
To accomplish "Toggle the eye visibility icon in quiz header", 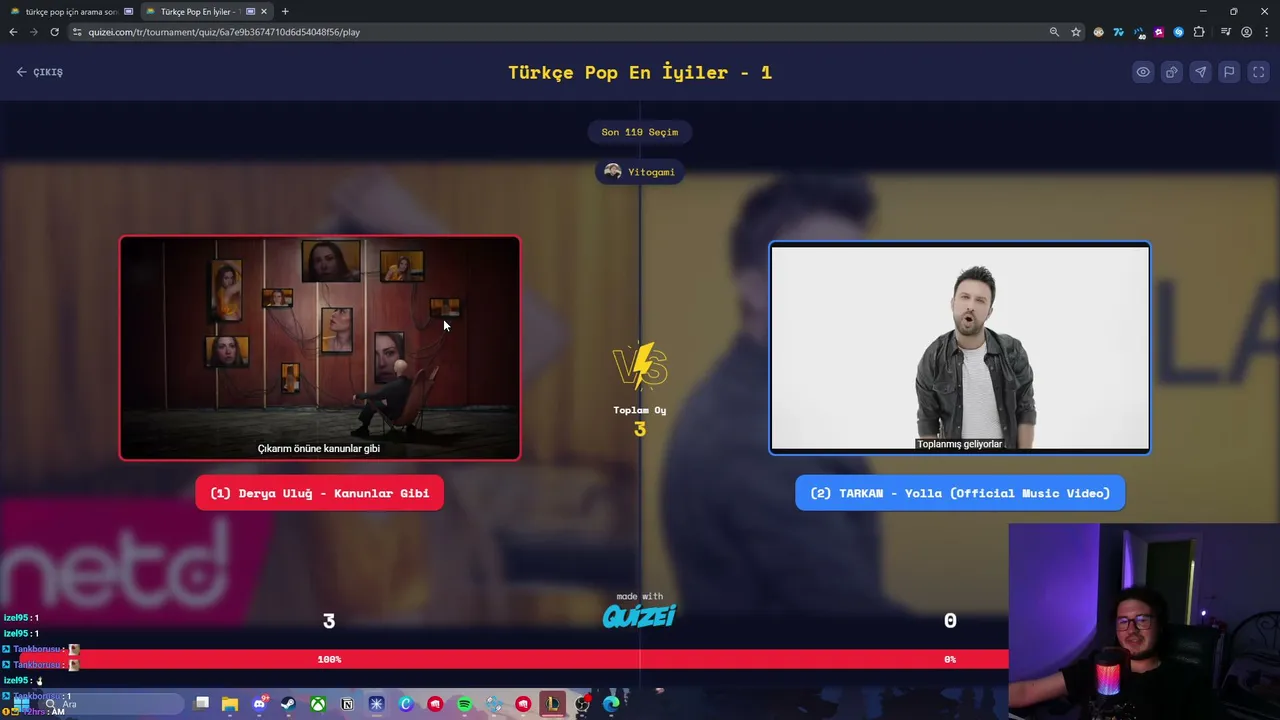I will tap(1143, 72).
